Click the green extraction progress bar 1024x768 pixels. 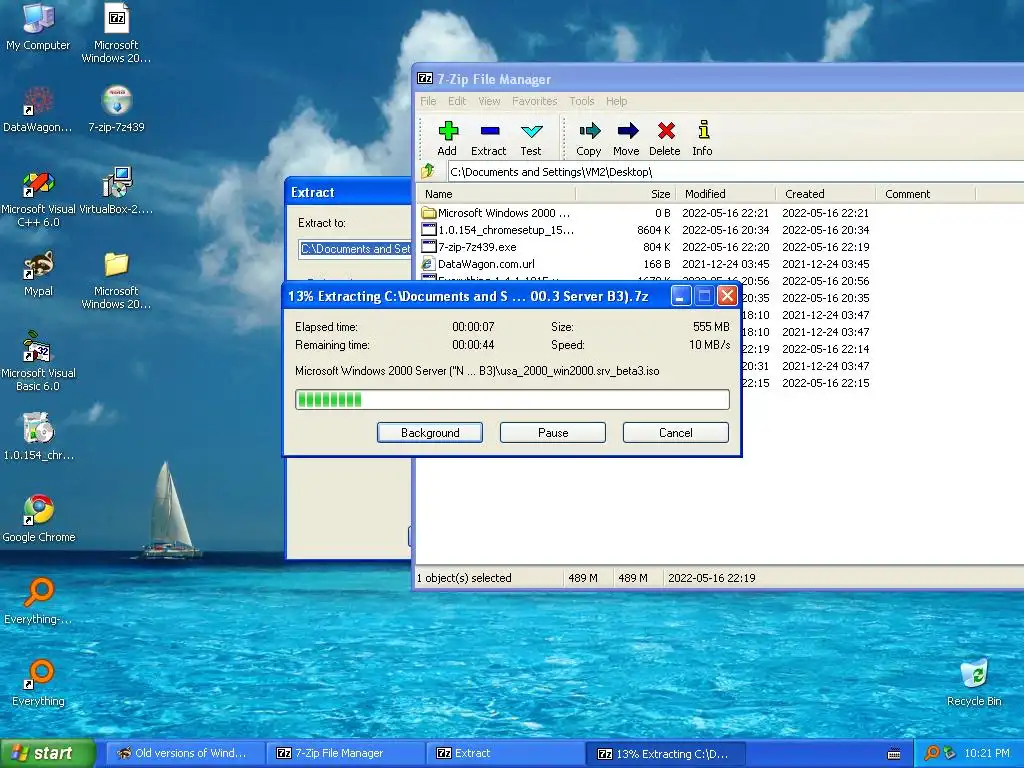tap(513, 399)
